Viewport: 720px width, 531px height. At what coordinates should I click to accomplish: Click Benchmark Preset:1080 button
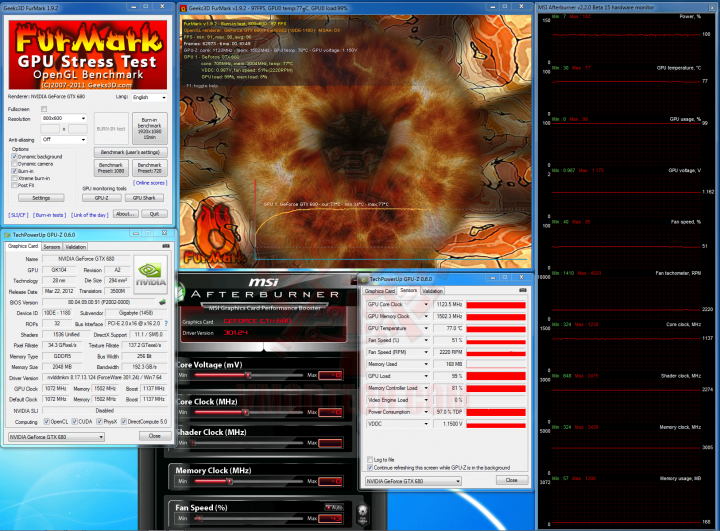coord(111,168)
